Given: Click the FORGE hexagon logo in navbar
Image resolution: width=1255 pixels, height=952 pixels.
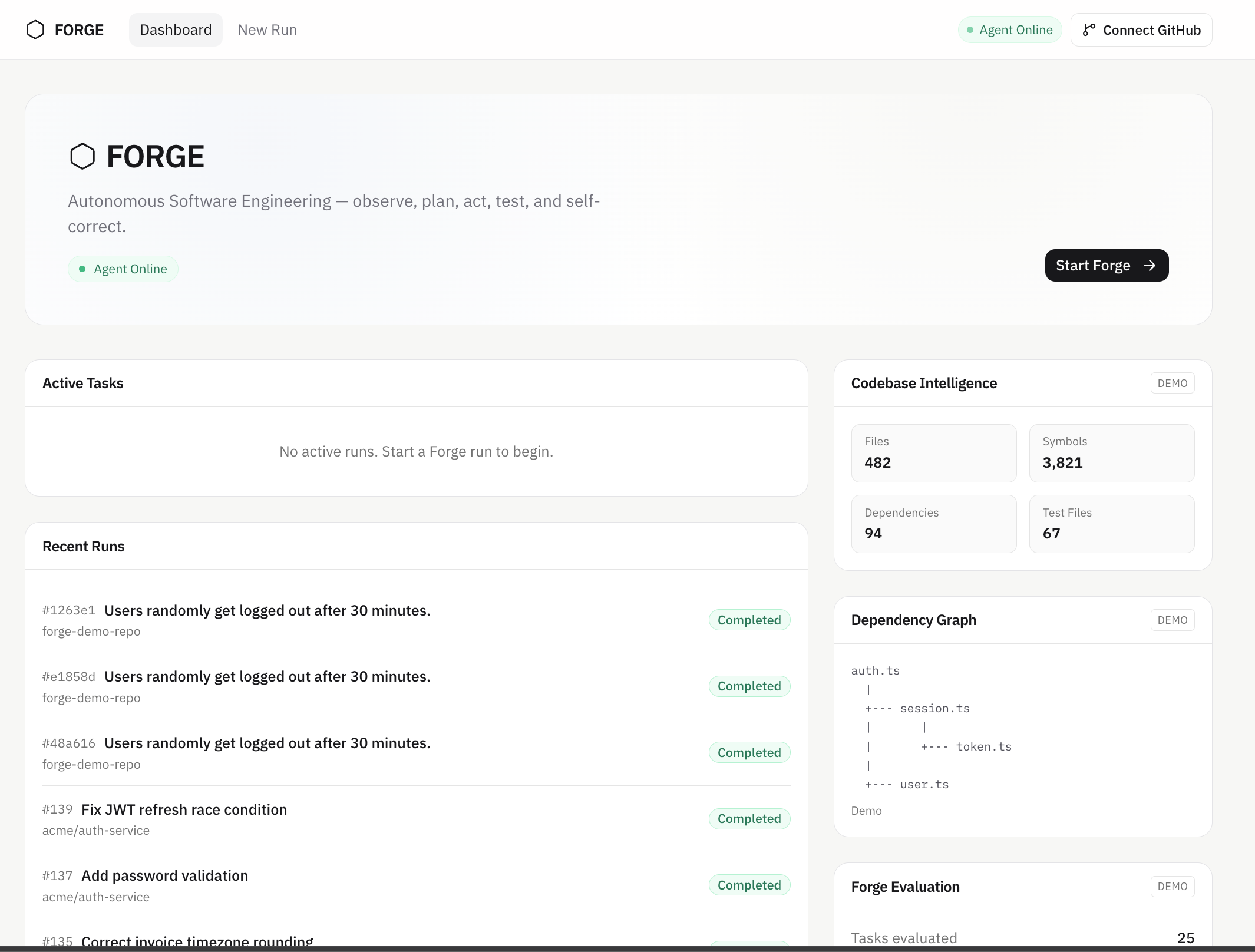Looking at the screenshot, I should [35, 29].
